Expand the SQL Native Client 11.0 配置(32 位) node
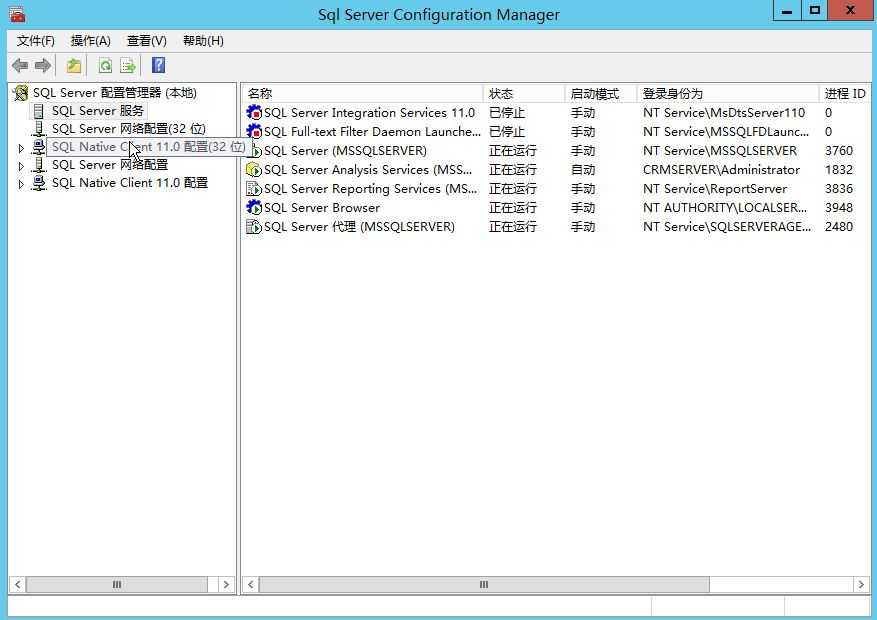 coord(21,148)
